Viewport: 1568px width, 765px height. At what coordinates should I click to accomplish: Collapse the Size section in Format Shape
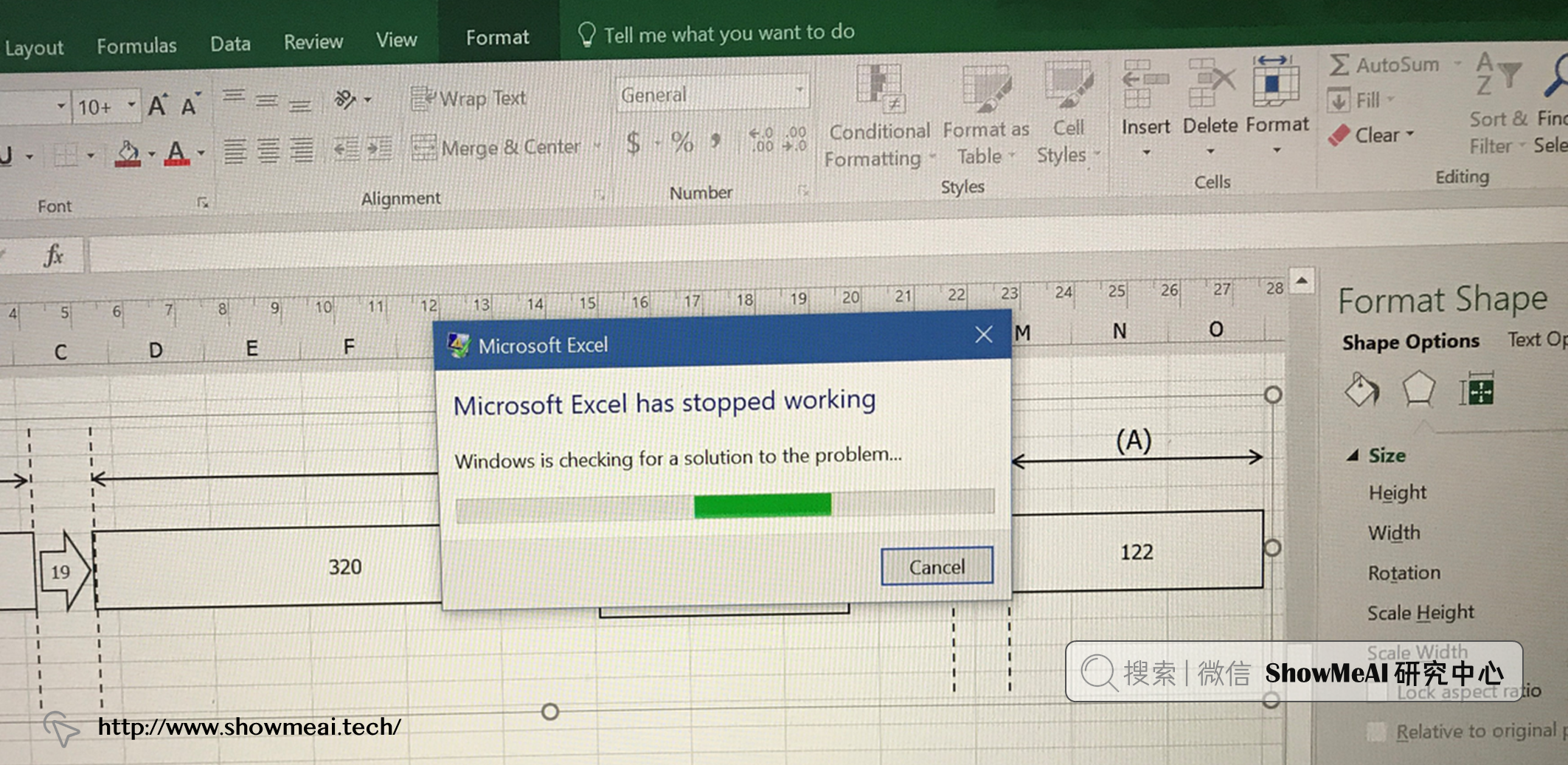(1353, 456)
